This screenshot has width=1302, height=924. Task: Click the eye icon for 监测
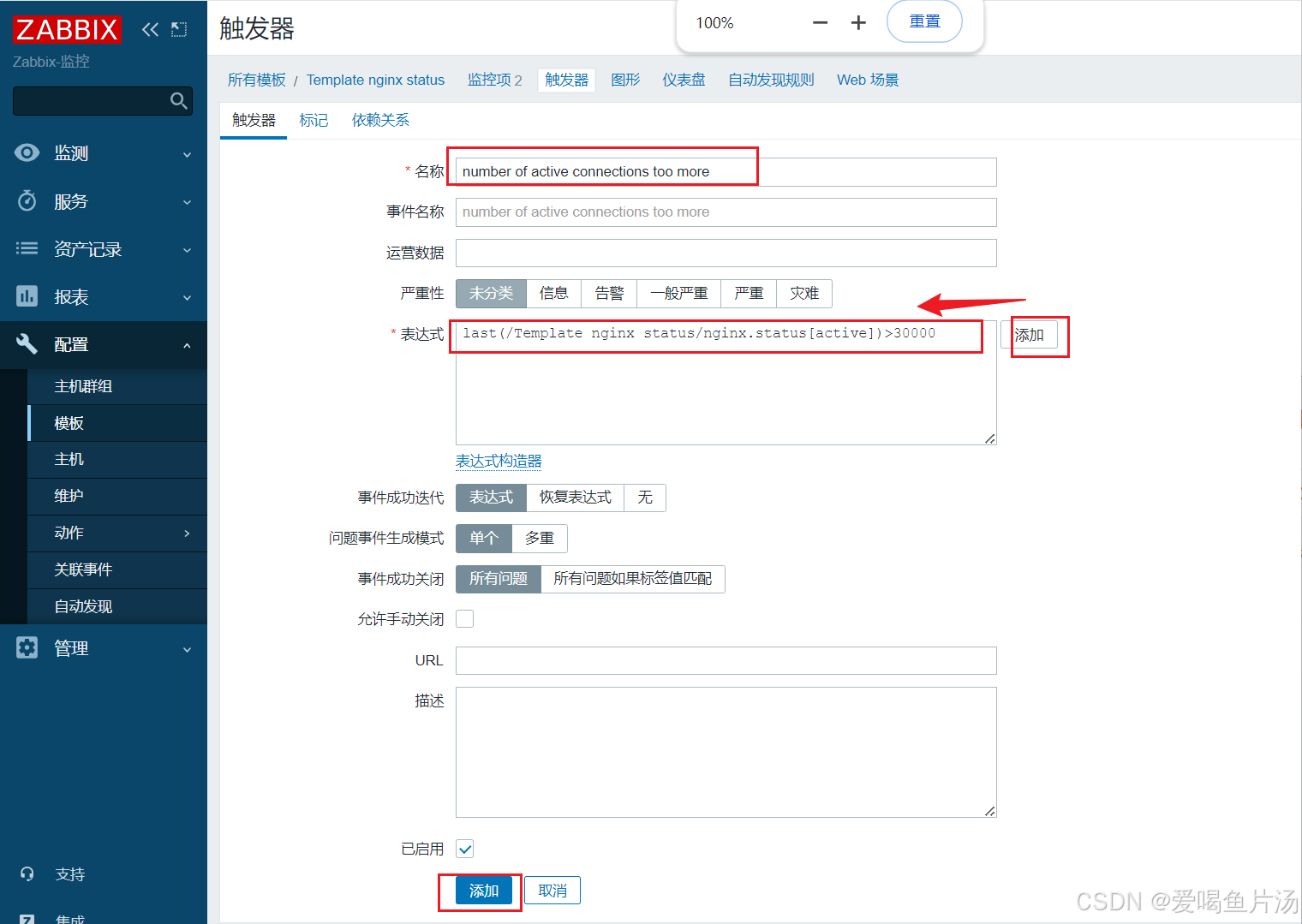tap(27, 152)
